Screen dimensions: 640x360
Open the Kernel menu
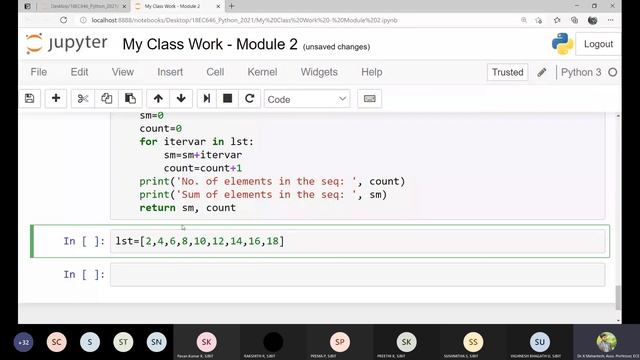coord(262,72)
